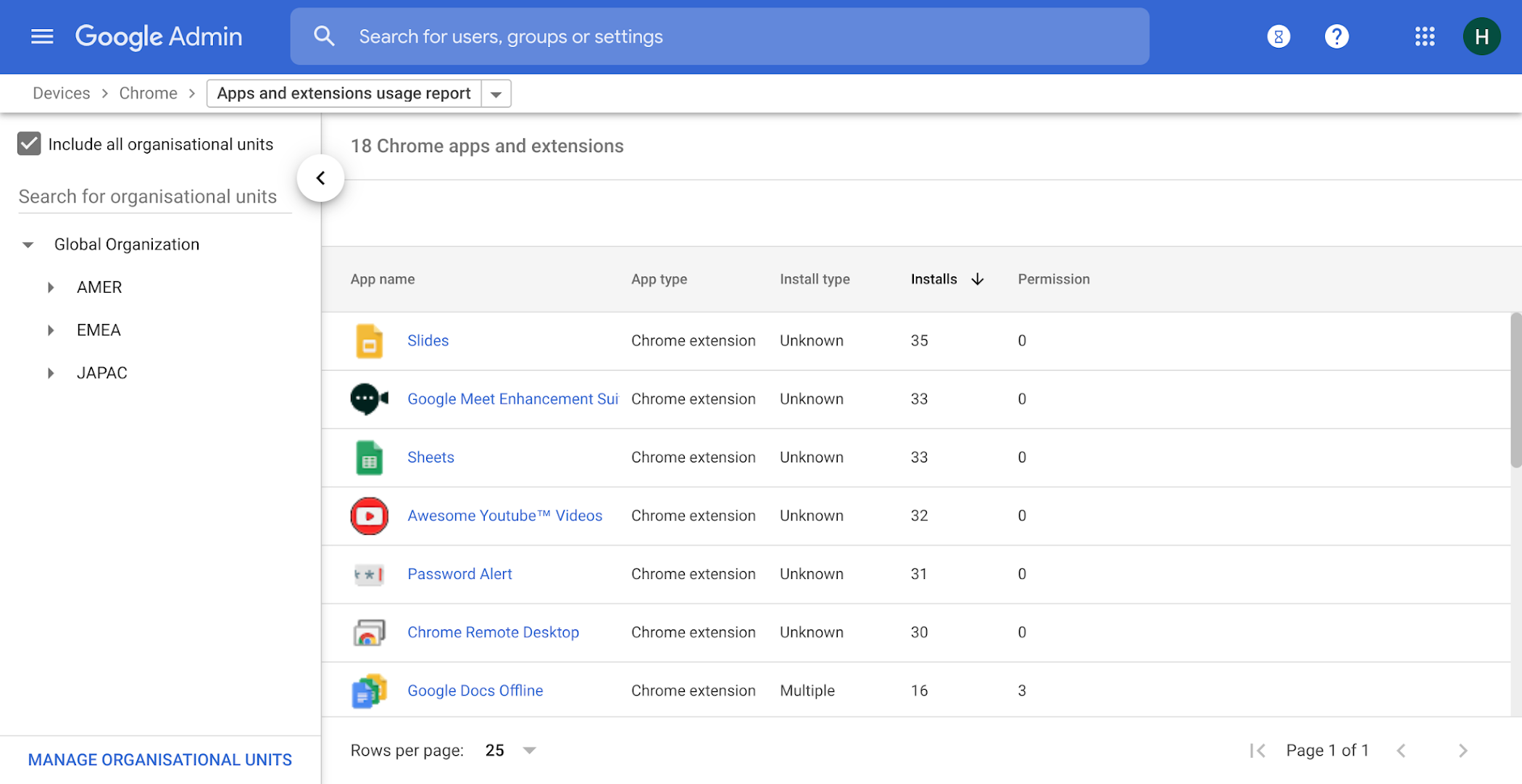Expand the EMEA organisational unit
This screenshot has width=1522, height=784.
[x=51, y=330]
